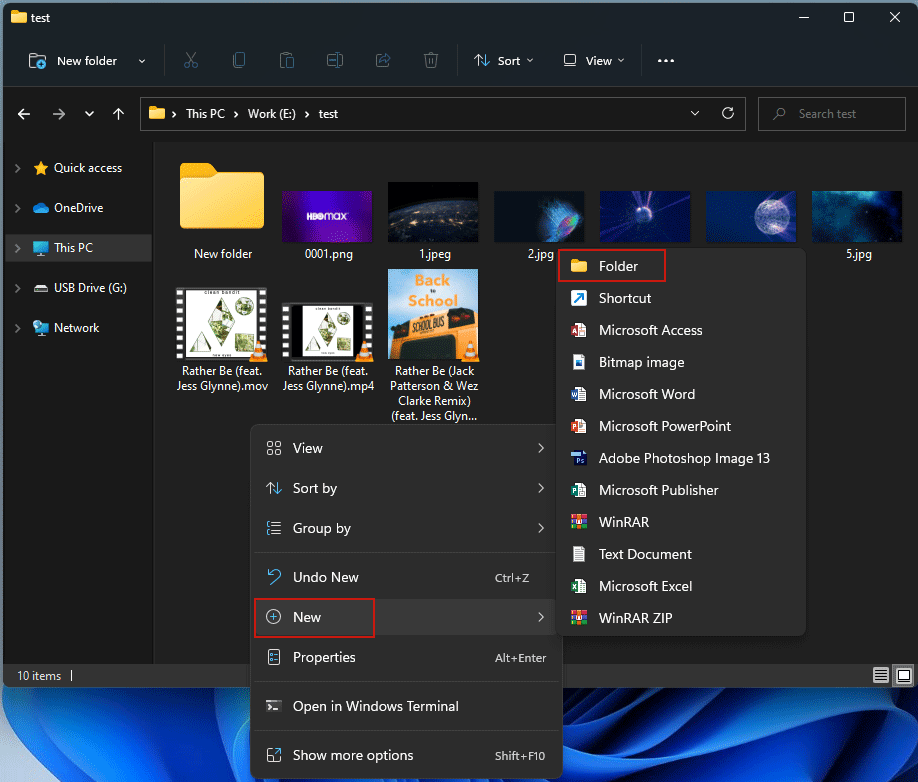The height and width of the screenshot is (782, 918).
Task: Choose Undo New in context menu
Action: 405,577
